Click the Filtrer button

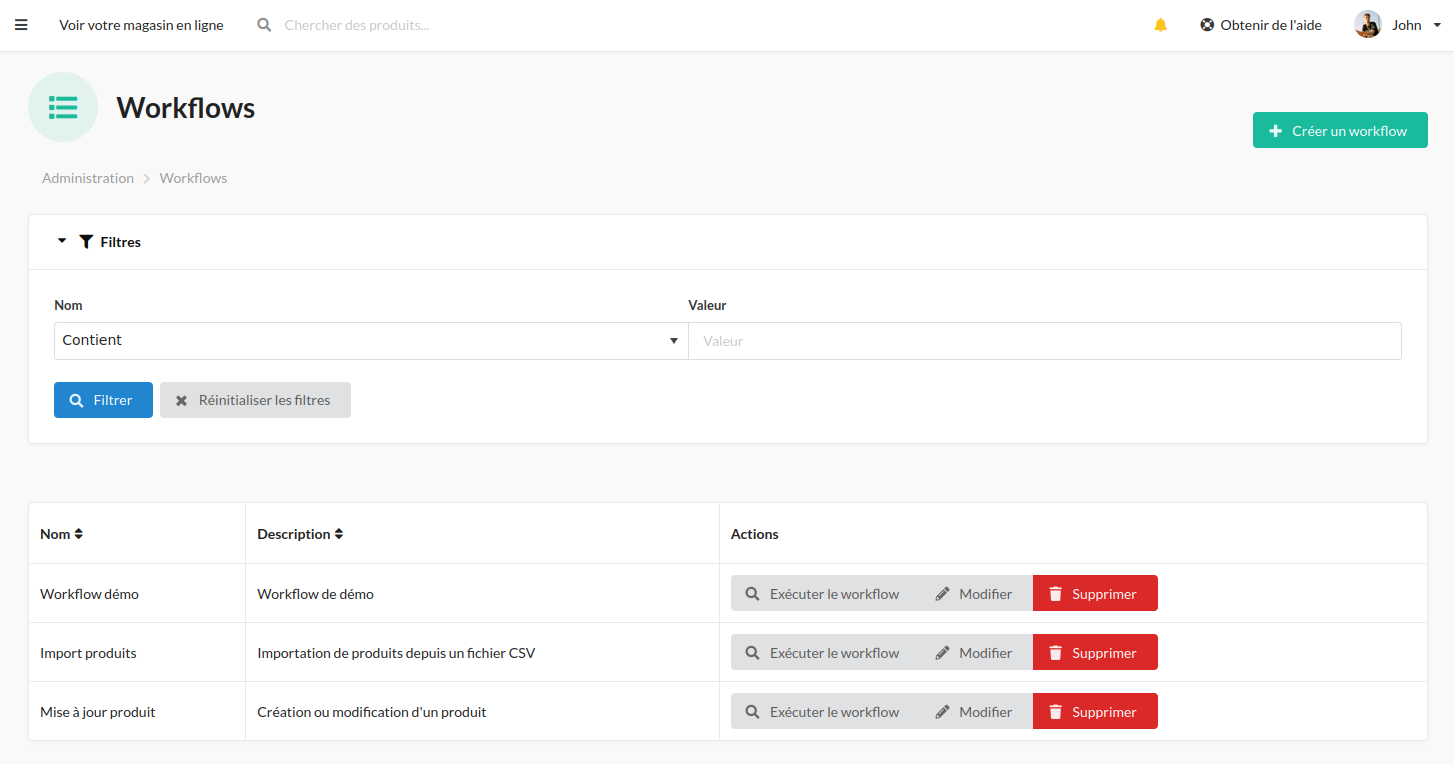click(103, 399)
